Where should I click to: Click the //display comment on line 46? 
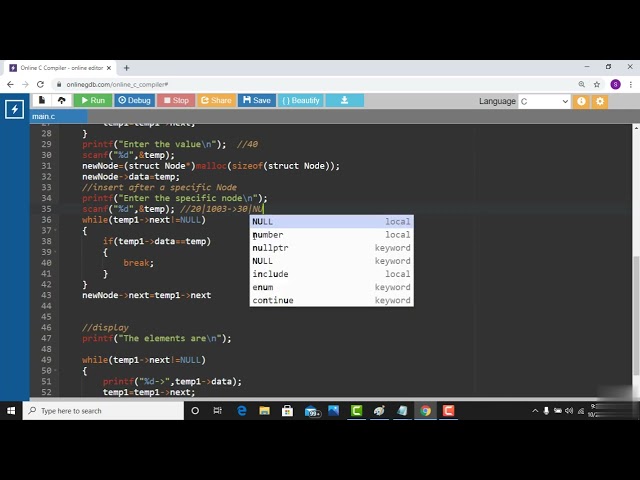click(x=105, y=327)
